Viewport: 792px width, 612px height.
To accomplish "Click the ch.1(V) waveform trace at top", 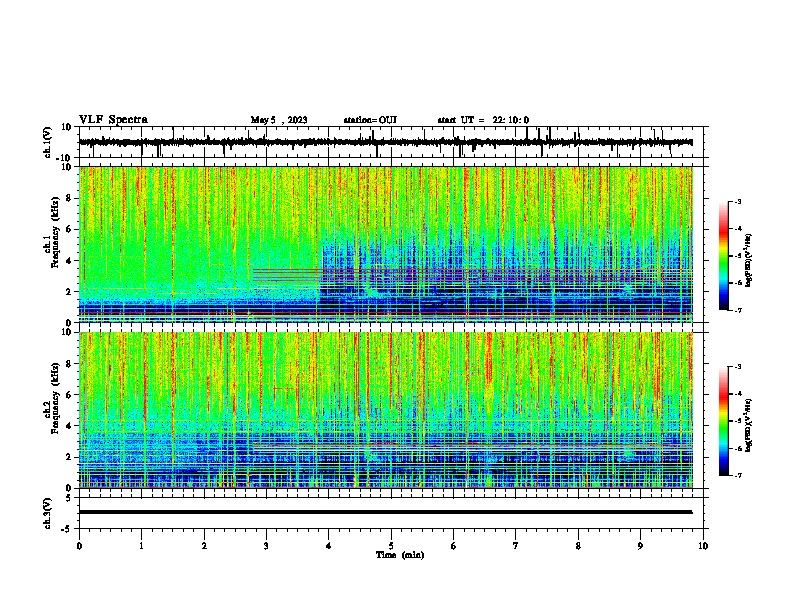I will point(386,142).
